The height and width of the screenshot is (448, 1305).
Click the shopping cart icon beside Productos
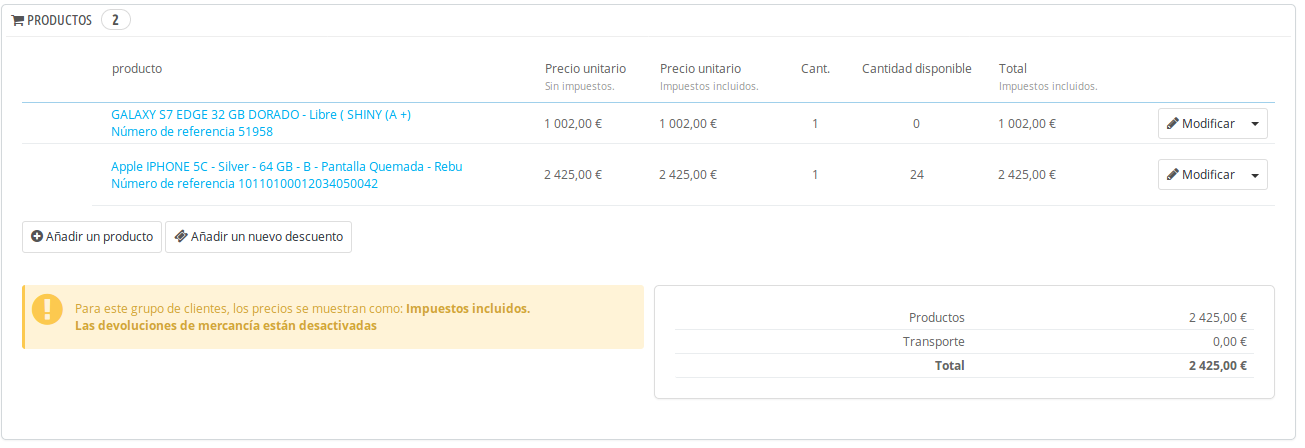pyautogui.click(x=18, y=20)
